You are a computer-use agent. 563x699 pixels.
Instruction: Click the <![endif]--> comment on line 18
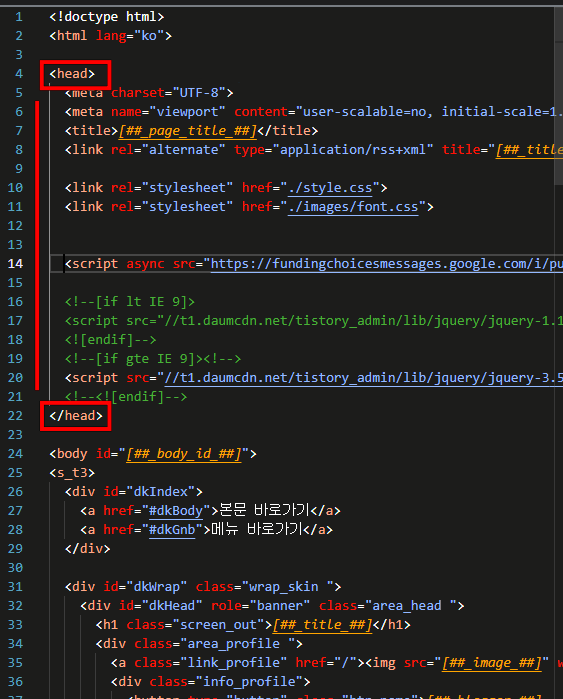pos(111,340)
